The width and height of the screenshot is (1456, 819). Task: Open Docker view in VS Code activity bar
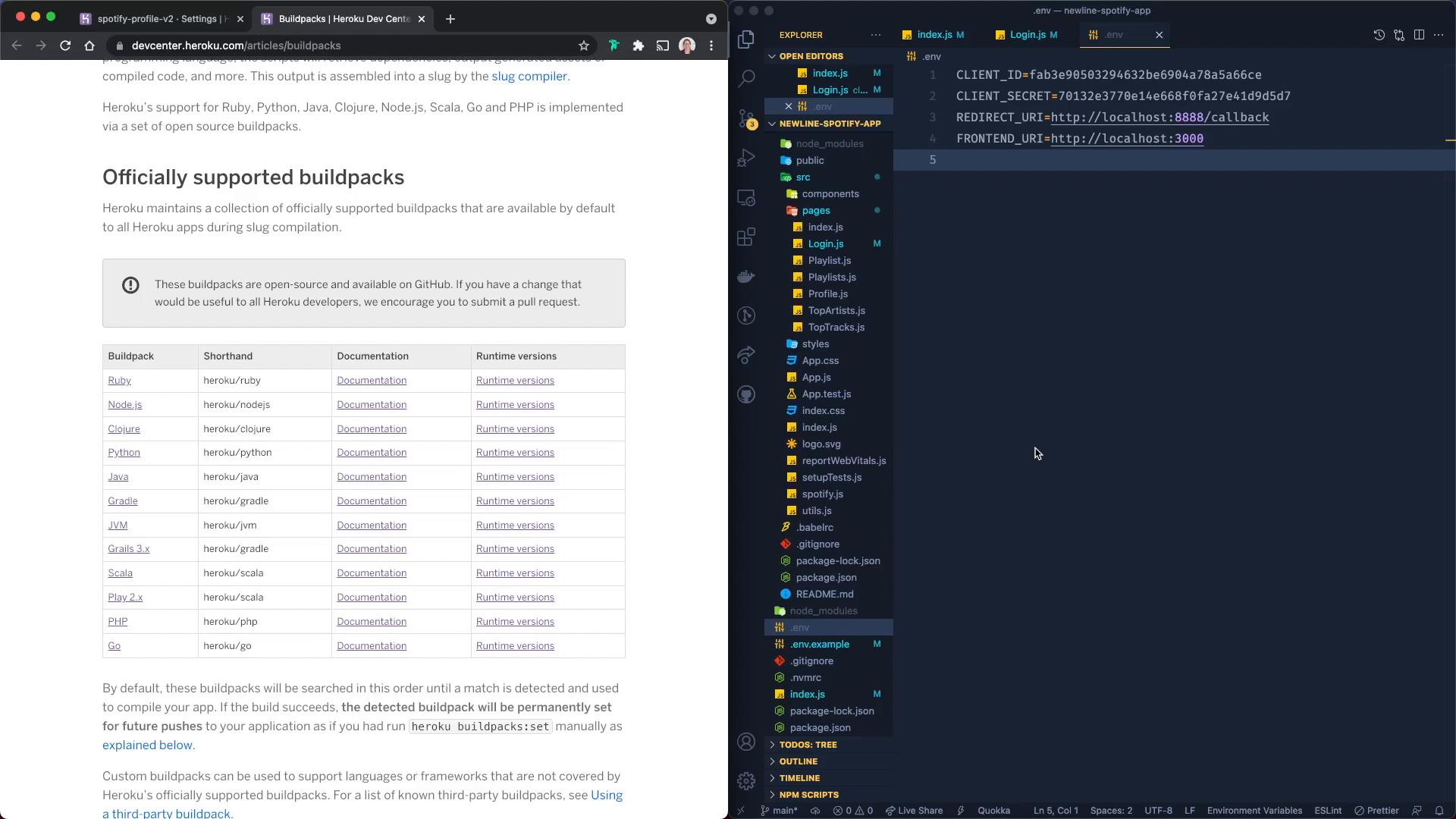(746, 276)
